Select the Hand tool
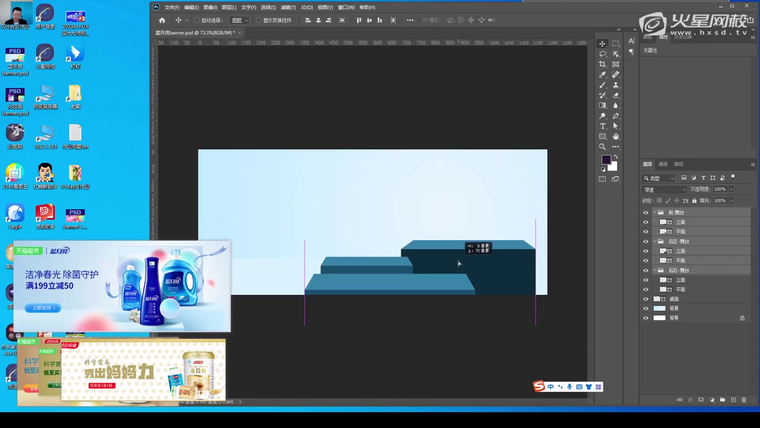 click(616, 136)
